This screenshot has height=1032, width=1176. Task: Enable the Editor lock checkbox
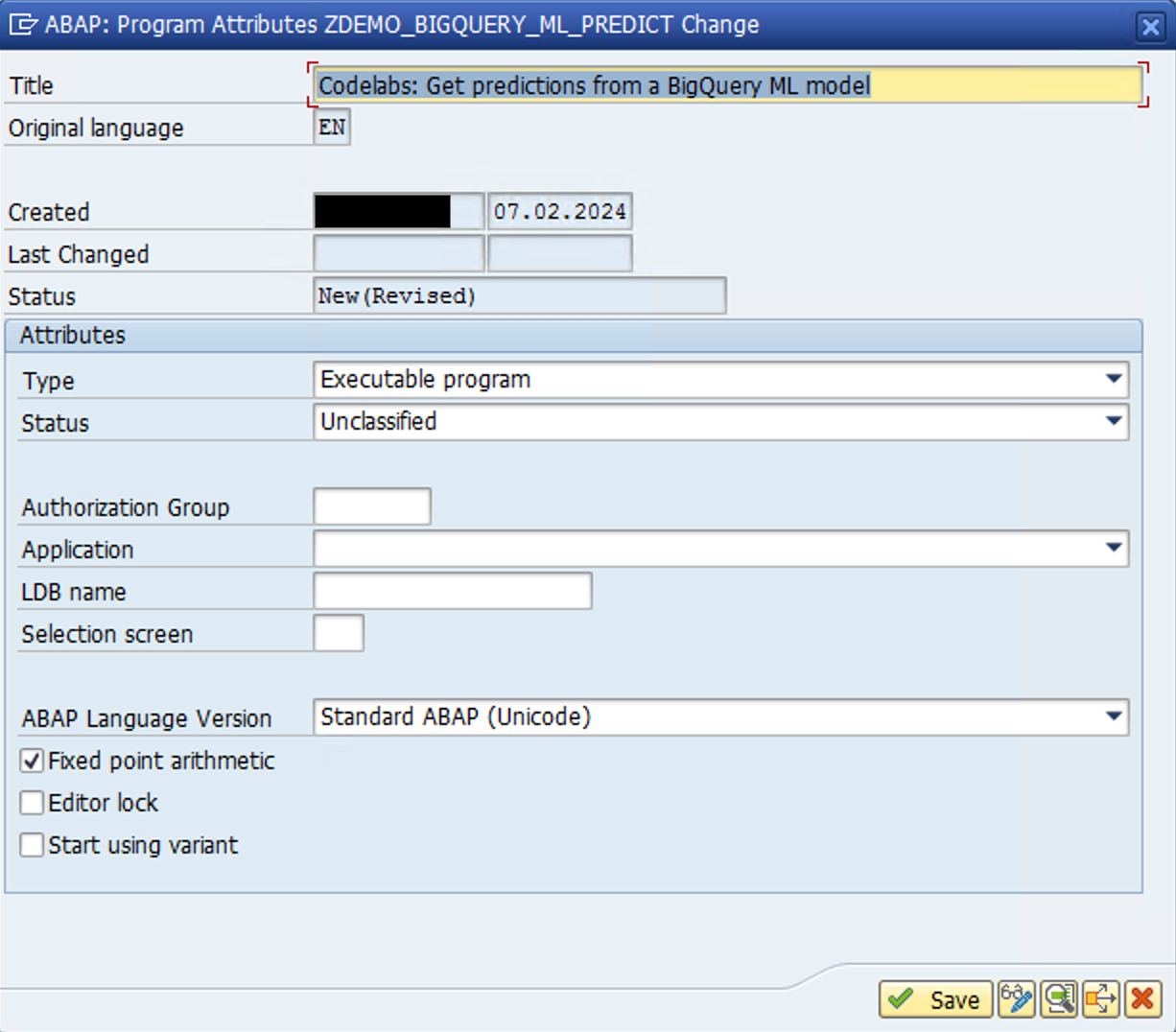(x=33, y=803)
